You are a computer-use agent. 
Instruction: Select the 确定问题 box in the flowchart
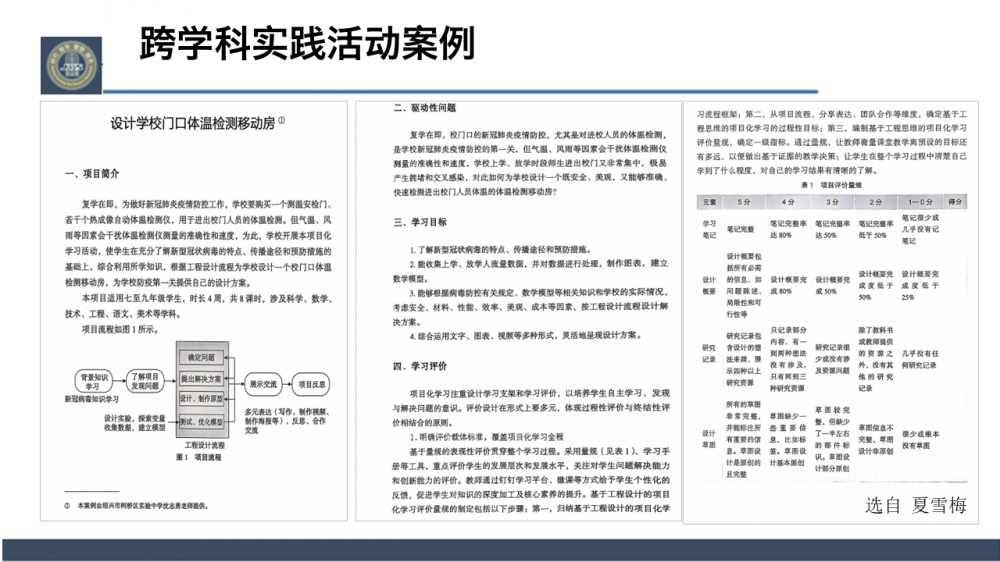[x=201, y=357]
